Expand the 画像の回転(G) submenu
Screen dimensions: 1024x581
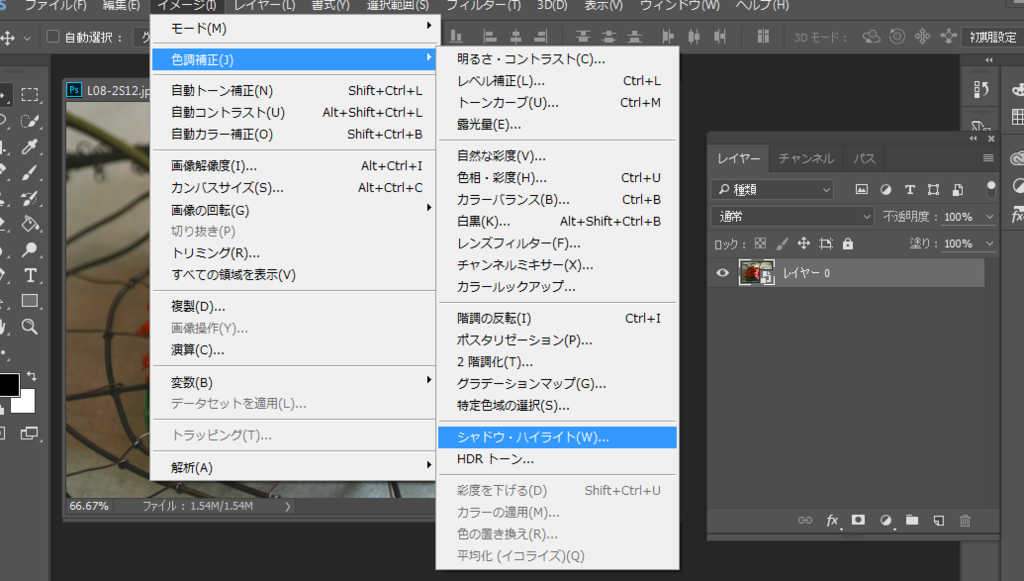pos(294,210)
